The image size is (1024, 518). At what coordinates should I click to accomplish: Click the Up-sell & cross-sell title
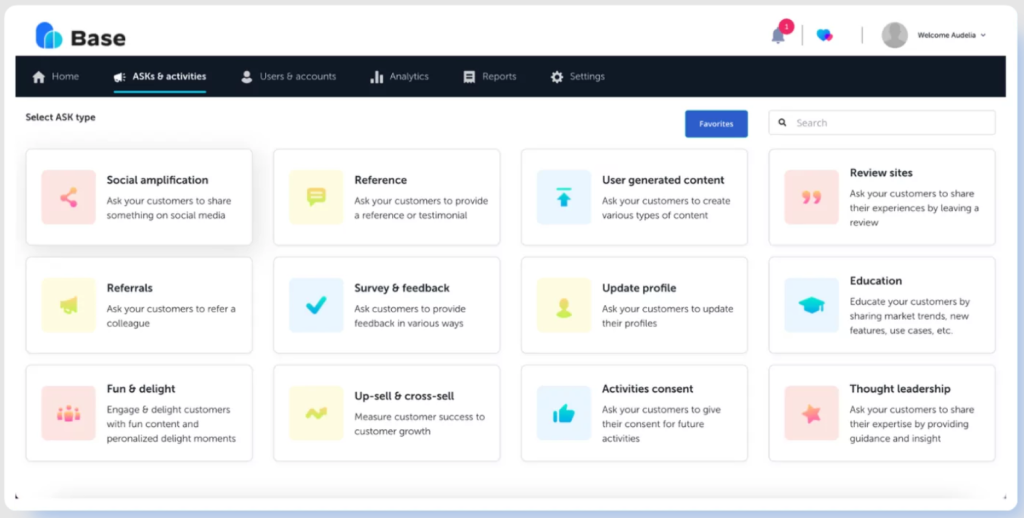(x=404, y=396)
